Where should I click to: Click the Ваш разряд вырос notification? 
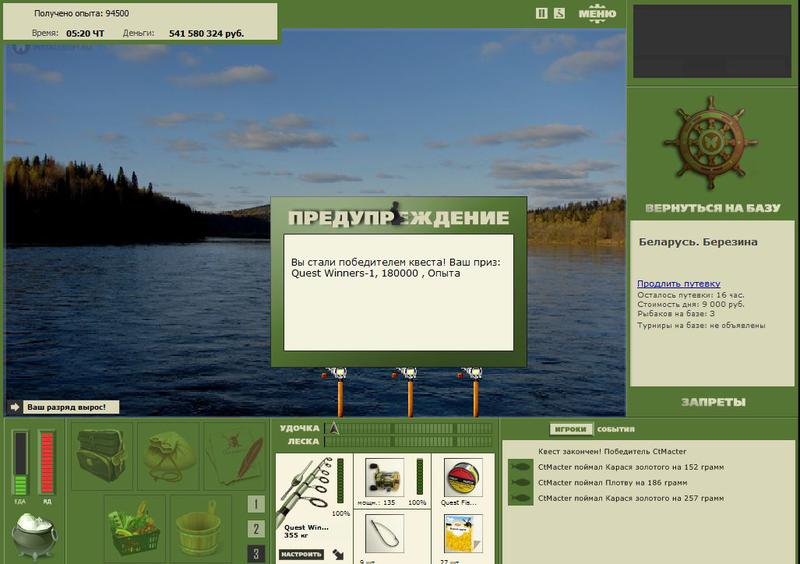[x=71, y=407]
